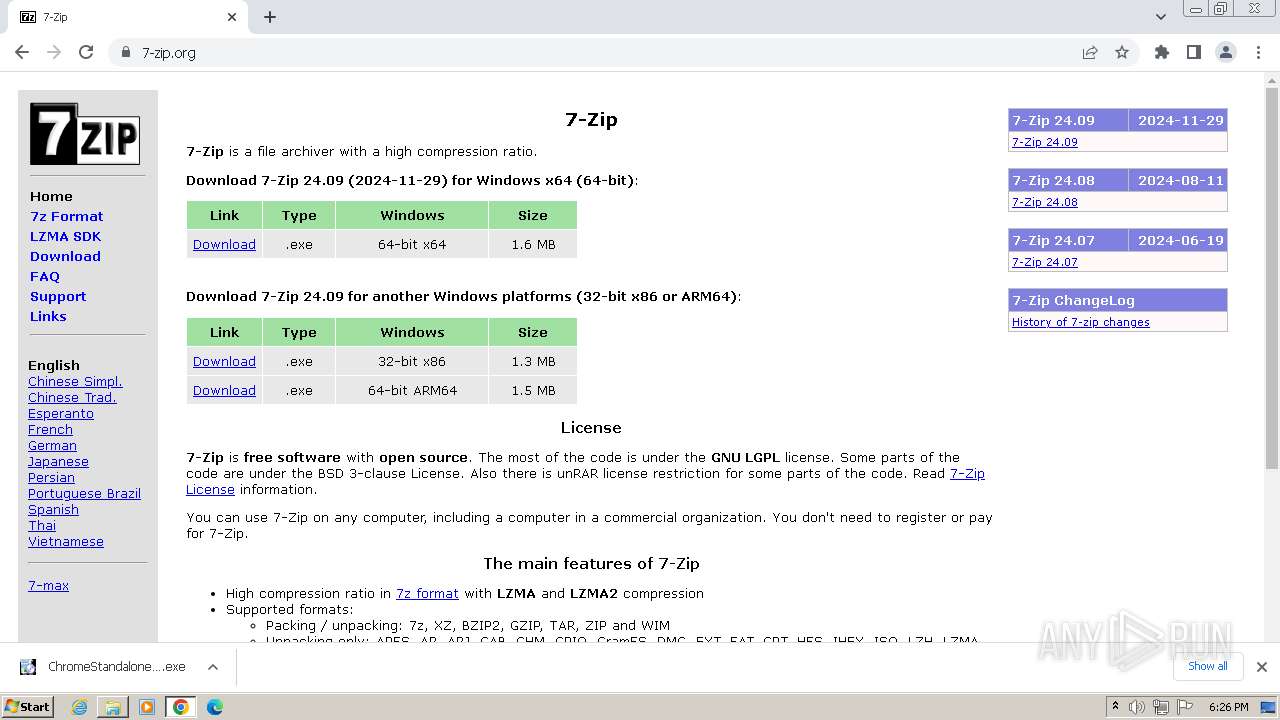This screenshot has width=1280, height=720.
Task: Open the FAQ page
Action: 45,276
